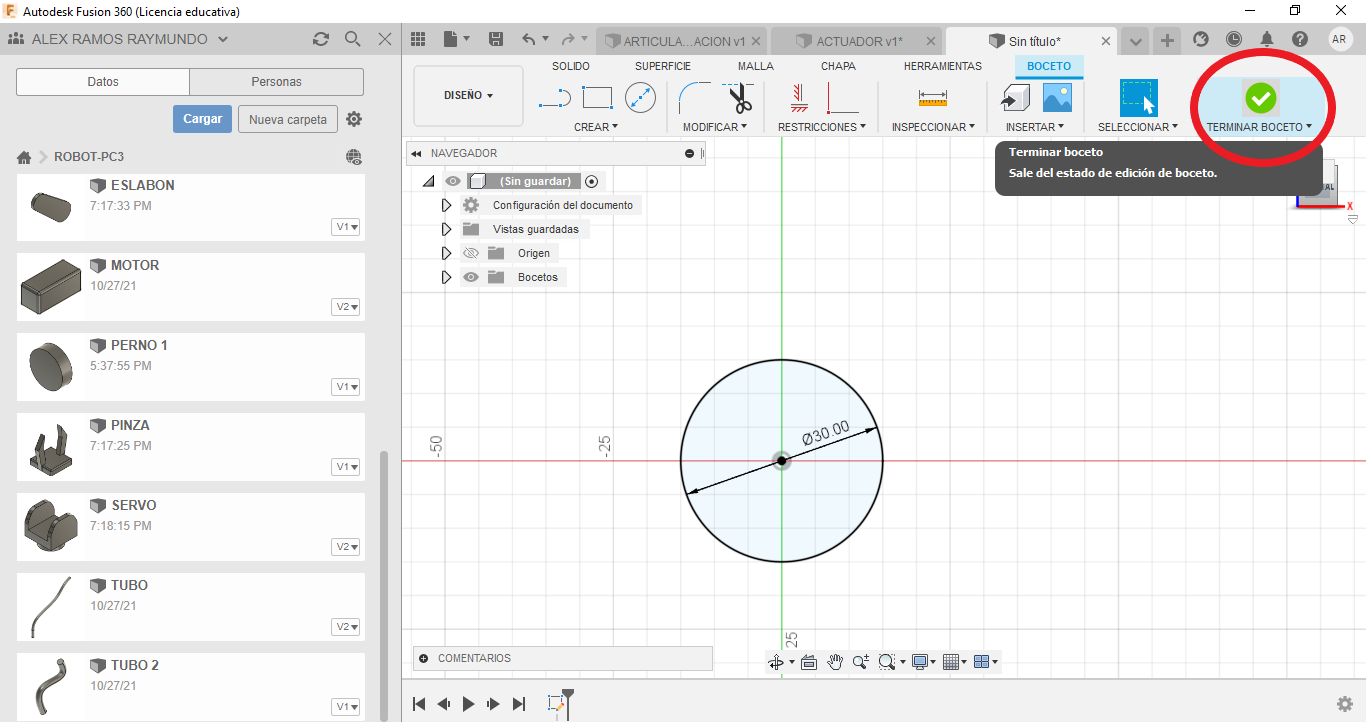Select the Rectangle sketch tool
This screenshot has height=722, width=1366.
[x=597, y=98]
